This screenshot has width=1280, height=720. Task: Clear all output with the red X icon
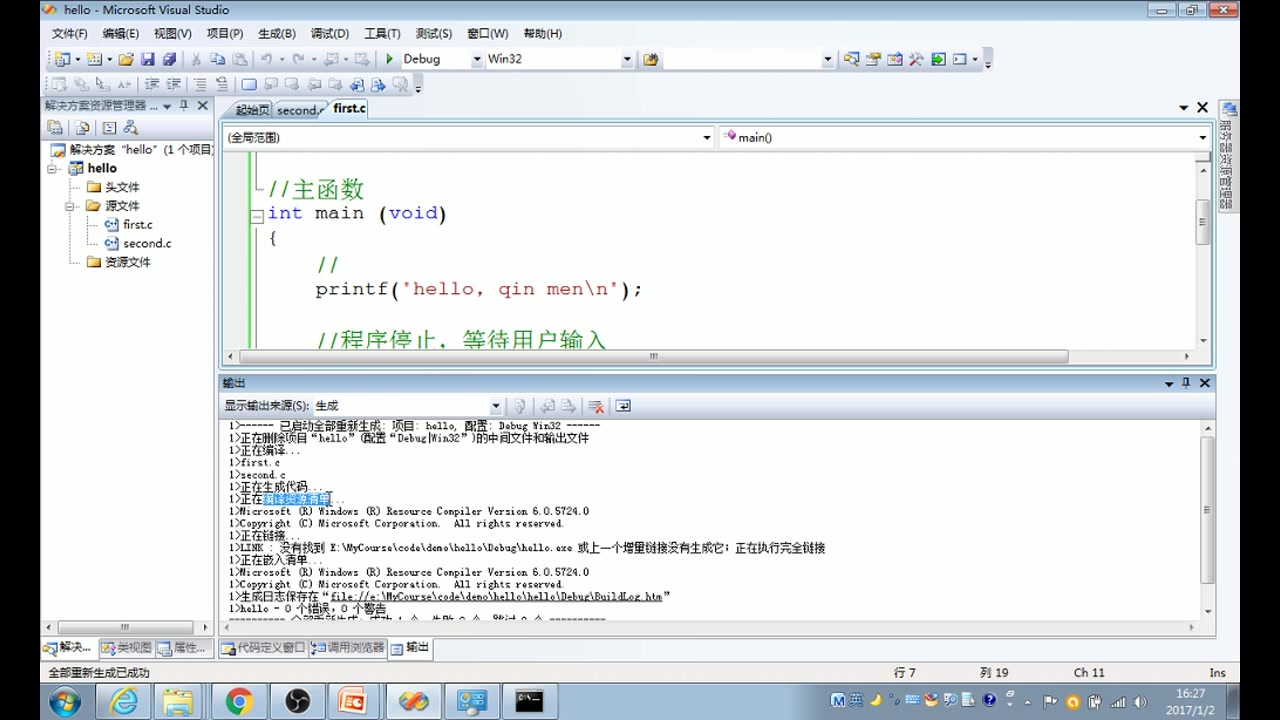(596, 406)
